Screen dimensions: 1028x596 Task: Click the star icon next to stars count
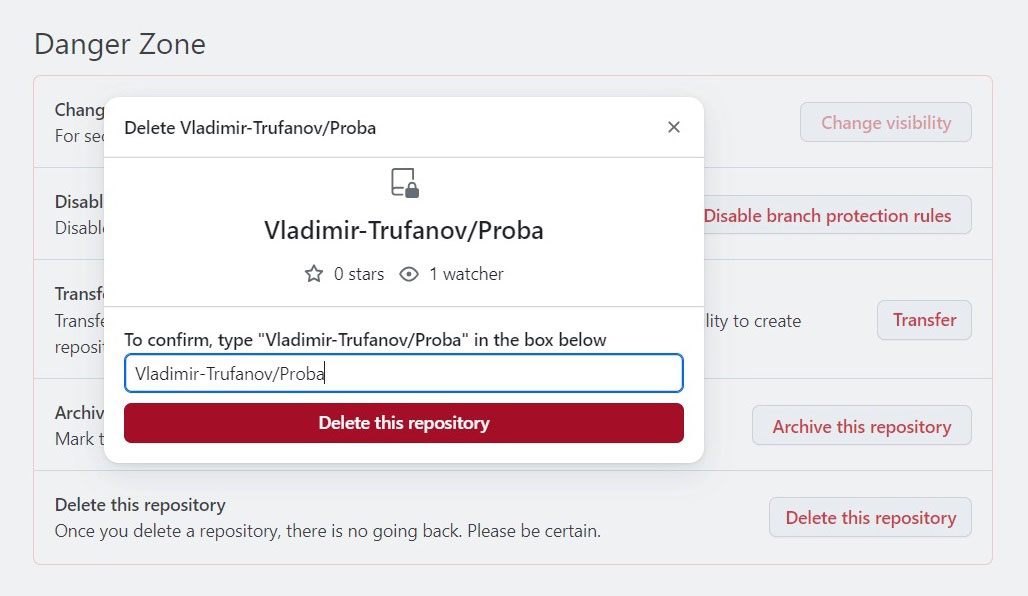click(313, 273)
